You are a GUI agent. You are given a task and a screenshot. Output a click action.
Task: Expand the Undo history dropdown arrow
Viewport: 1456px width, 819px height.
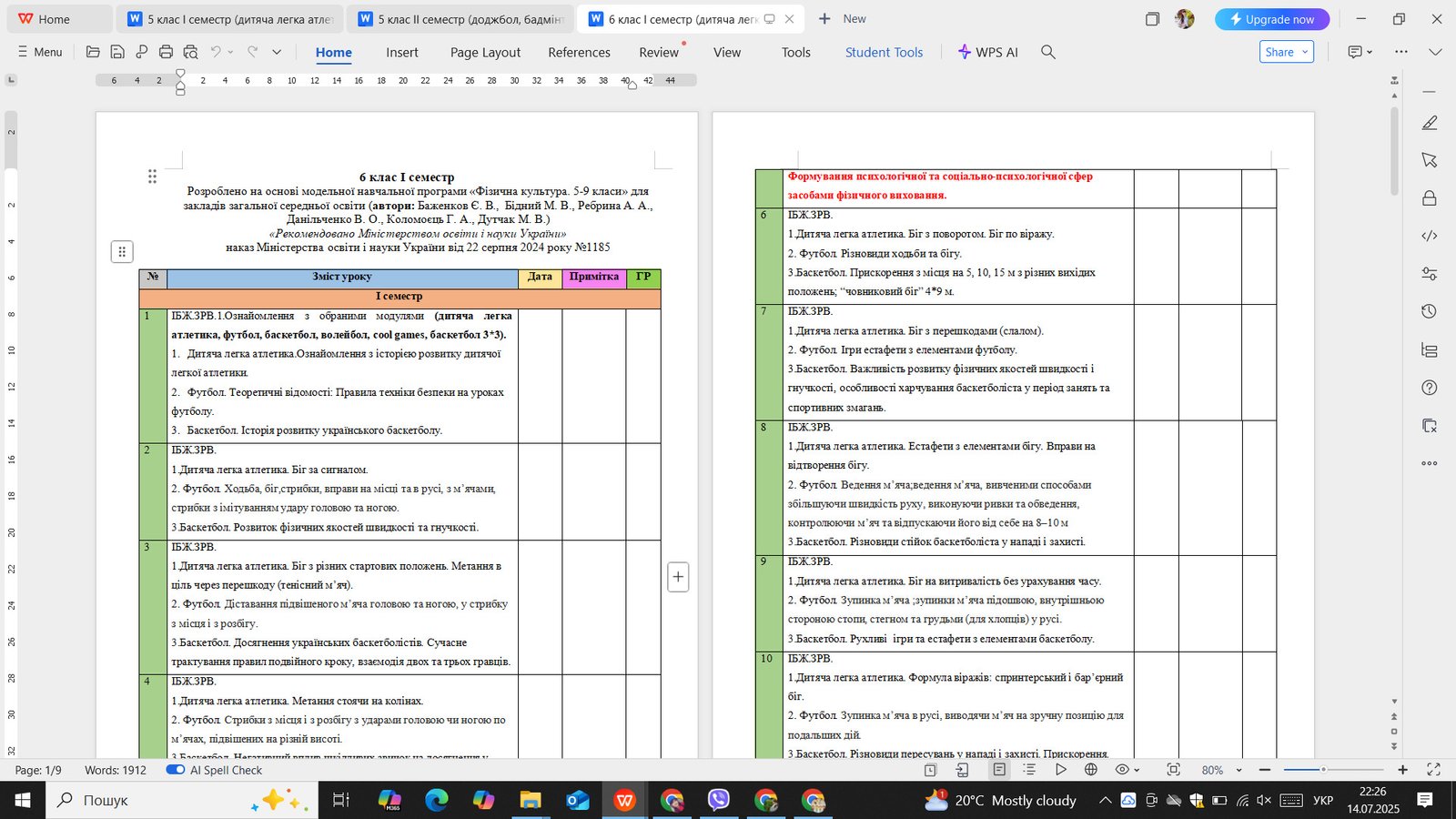click(x=230, y=52)
